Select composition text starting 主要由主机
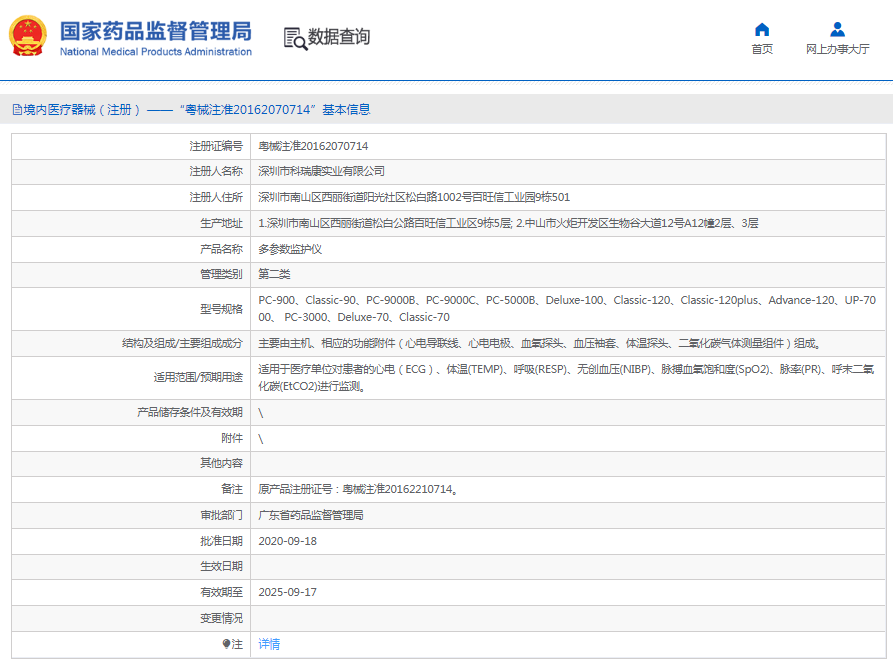893x667 pixels. 539,343
